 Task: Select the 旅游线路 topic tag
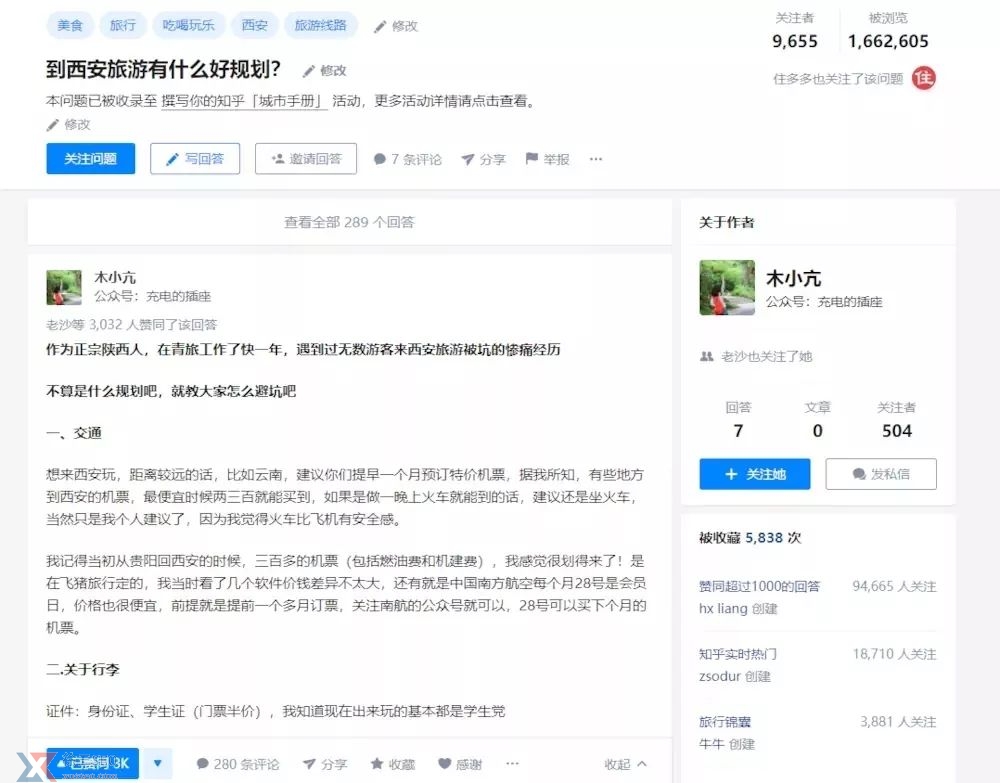[x=320, y=25]
